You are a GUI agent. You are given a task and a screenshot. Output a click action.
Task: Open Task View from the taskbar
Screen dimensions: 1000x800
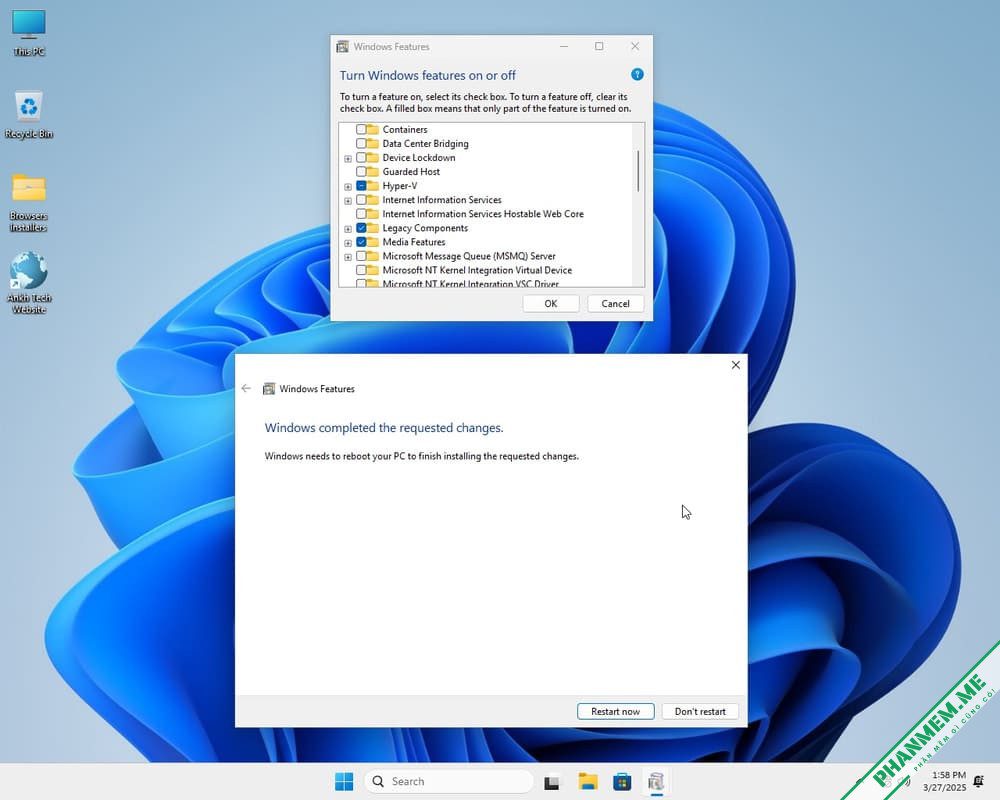pos(552,781)
